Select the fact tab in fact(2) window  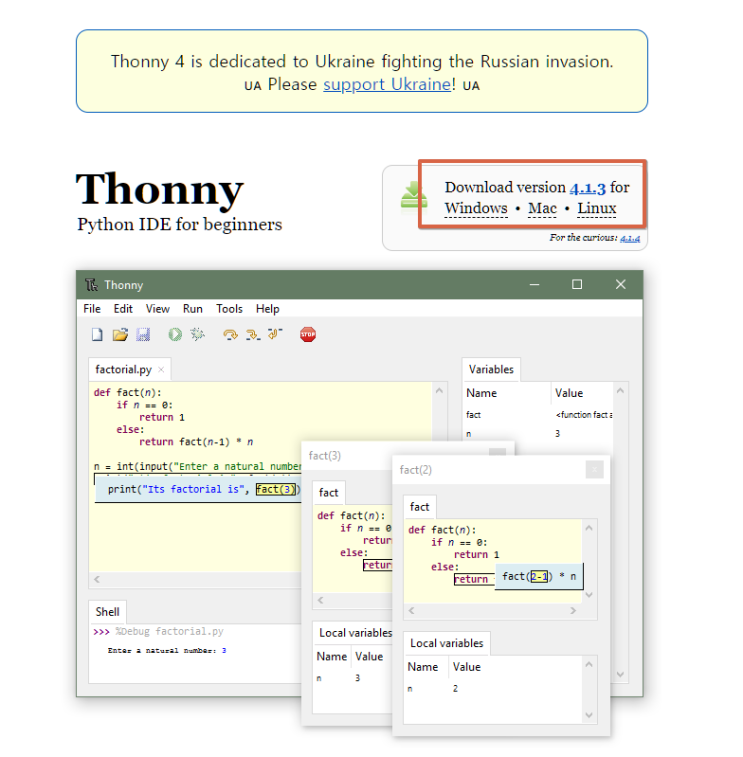(419, 506)
